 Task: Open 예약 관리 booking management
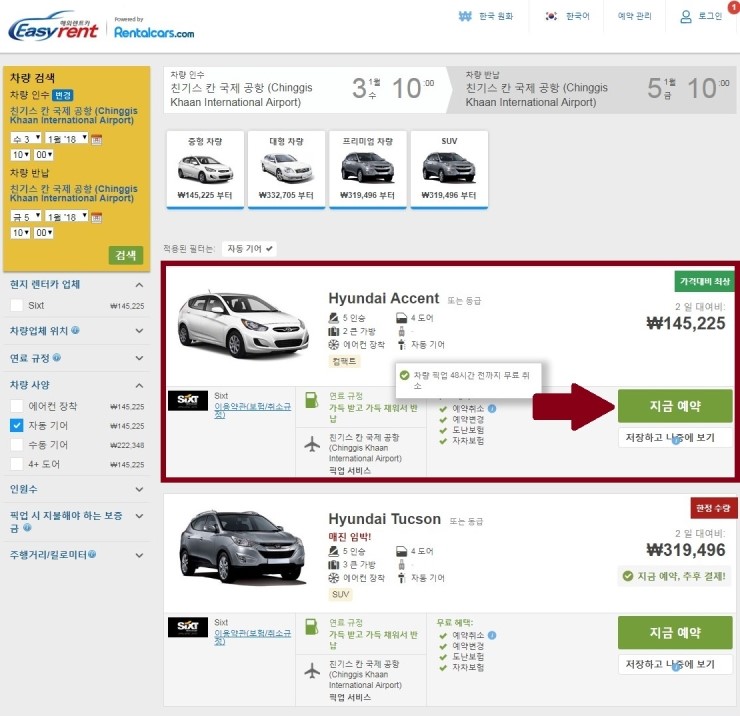tap(634, 16)
